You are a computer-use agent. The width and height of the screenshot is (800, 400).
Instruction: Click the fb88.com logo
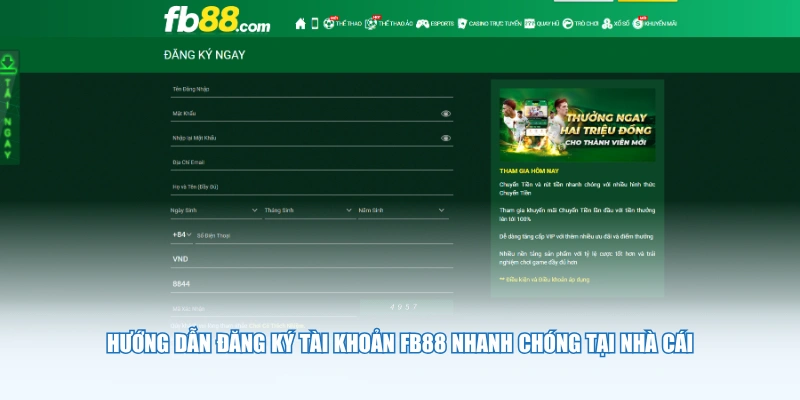(x=217, y=19)
